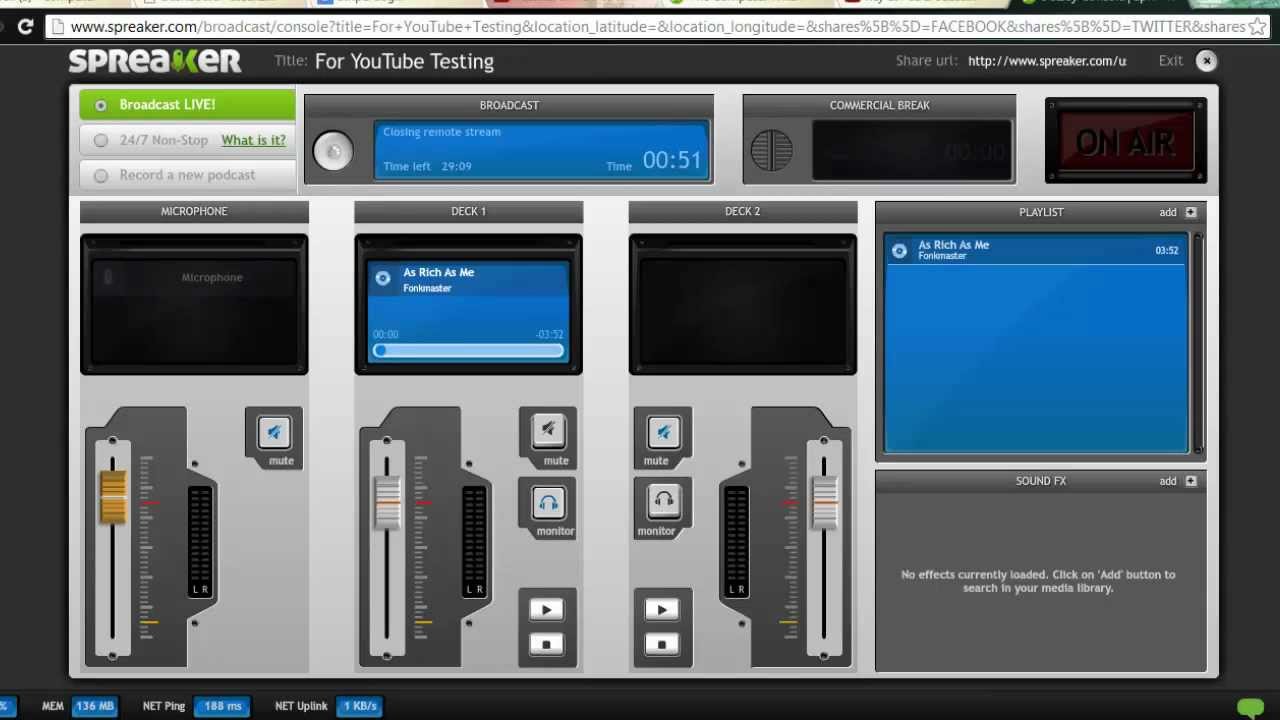
Task: Mute Deck 1 audio
Action: [548, 430]
